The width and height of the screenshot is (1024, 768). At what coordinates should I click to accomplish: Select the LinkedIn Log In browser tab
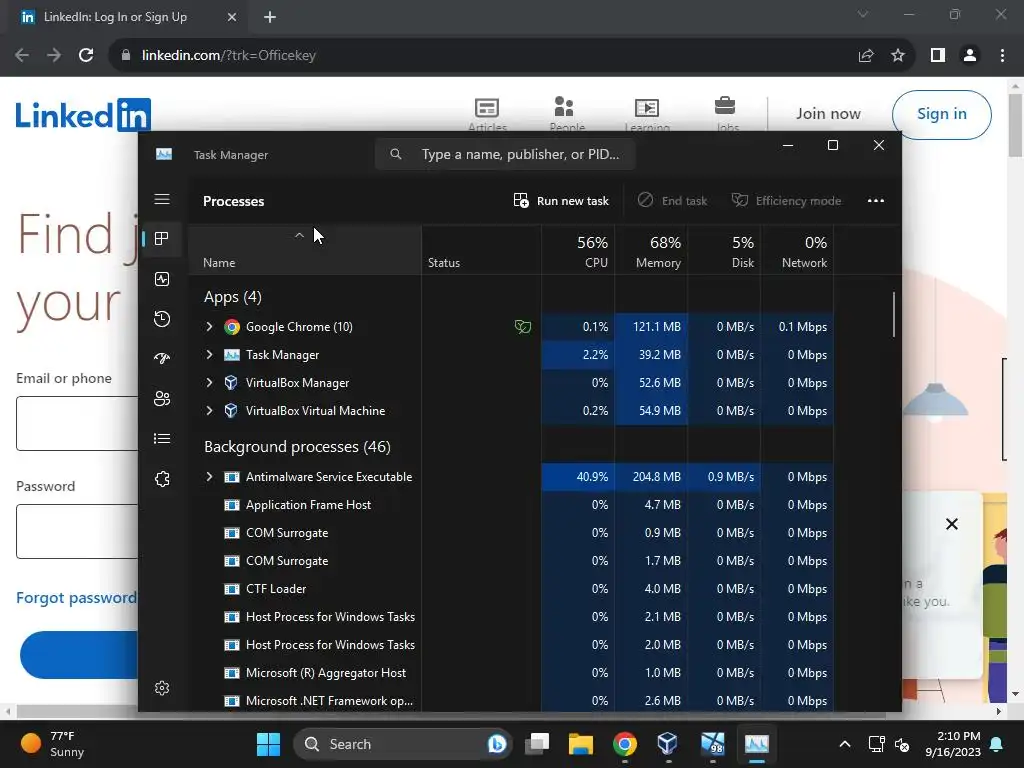(127, 18)
